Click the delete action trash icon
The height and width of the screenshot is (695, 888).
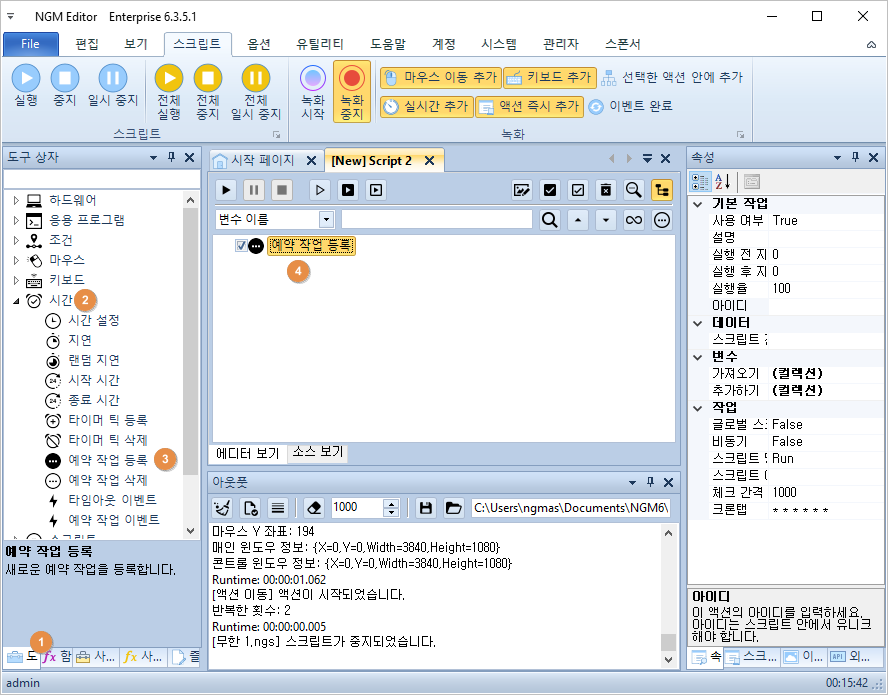tap(605, 190)
